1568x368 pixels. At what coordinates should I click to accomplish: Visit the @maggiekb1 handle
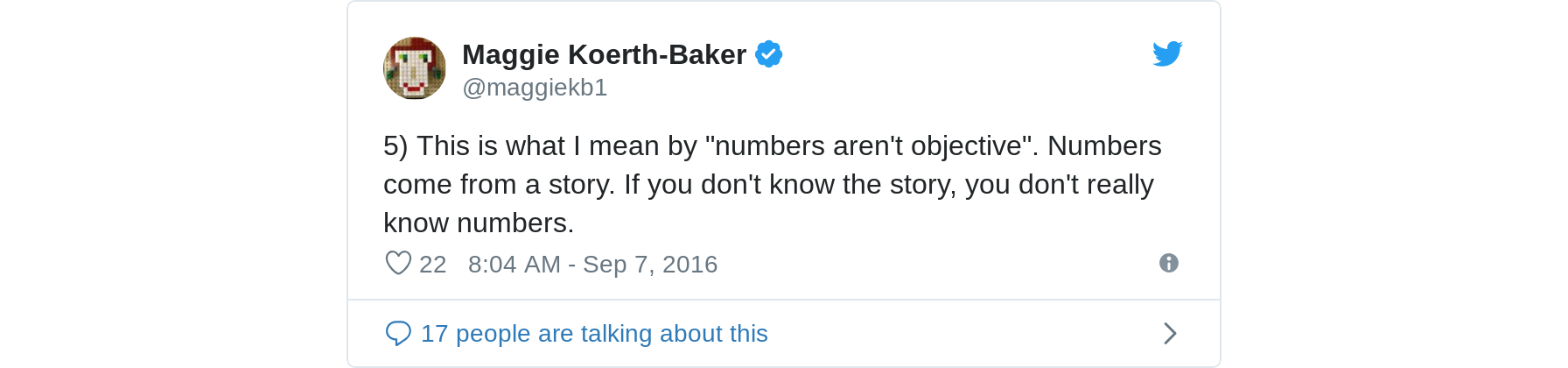coord(535,88)
